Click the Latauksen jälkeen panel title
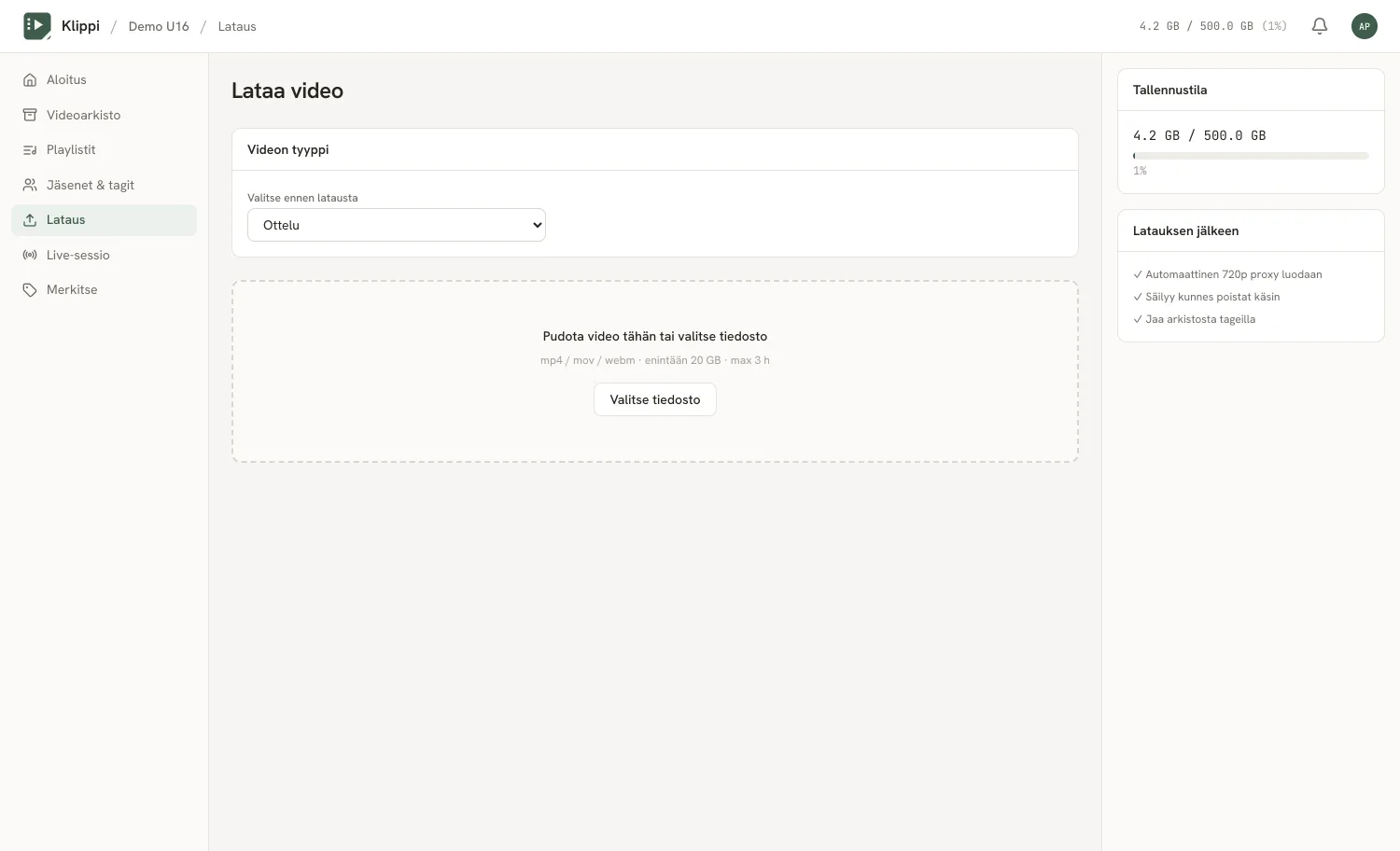1400x851 pixels. pyautogui.click(x=1185, y=230)
